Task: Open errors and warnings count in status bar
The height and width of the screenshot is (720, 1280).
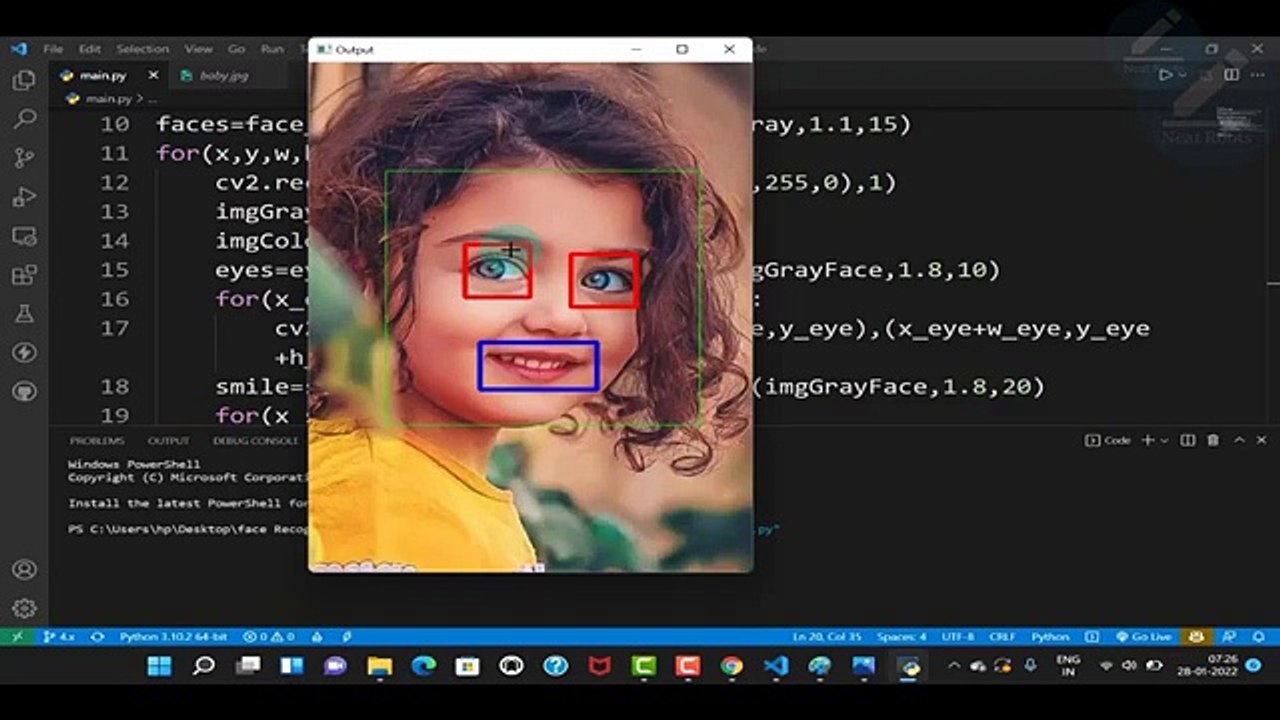Action: [269, 636]
